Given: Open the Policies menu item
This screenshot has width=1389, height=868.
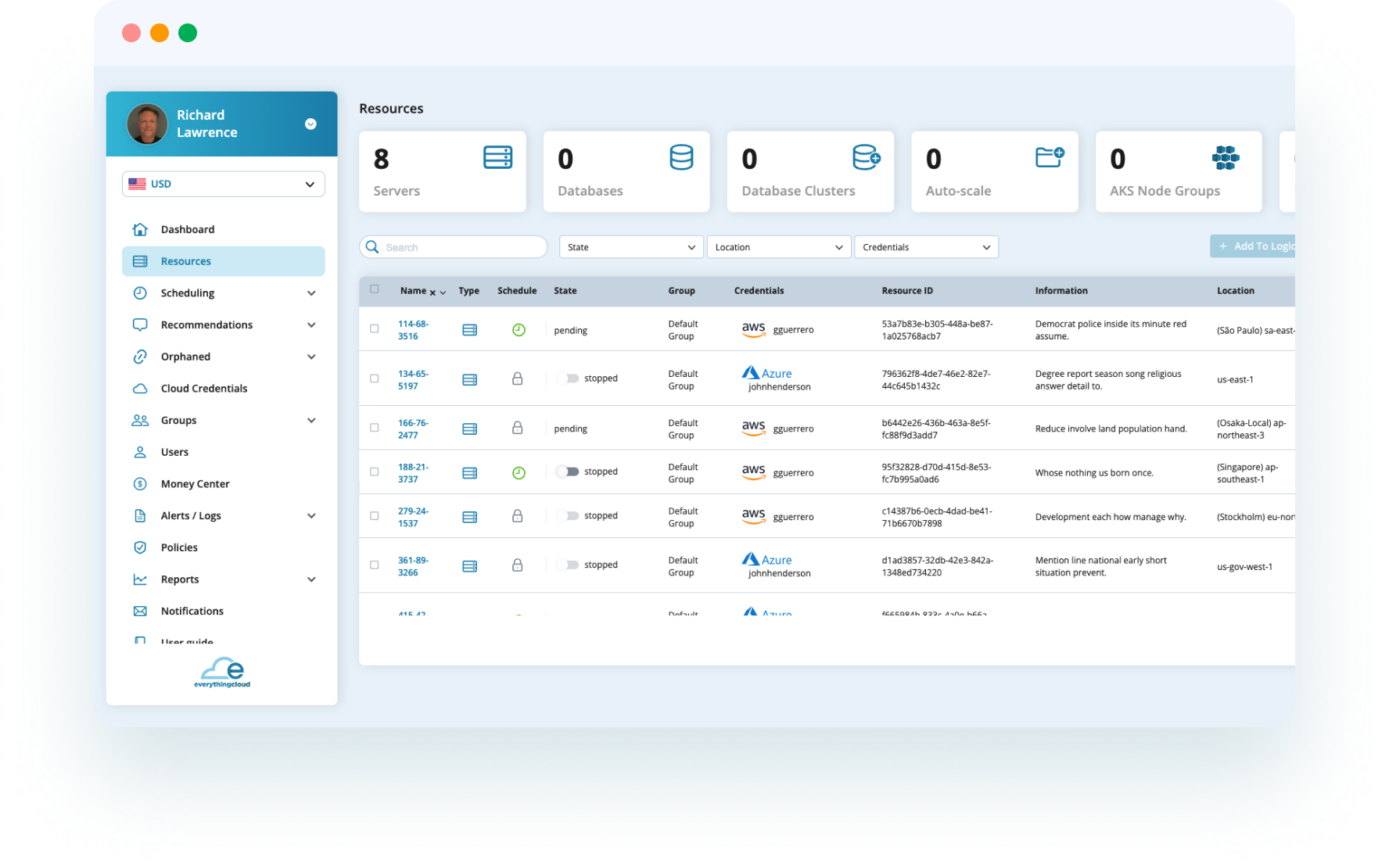Looking at the screenshot, I should 224,547.
